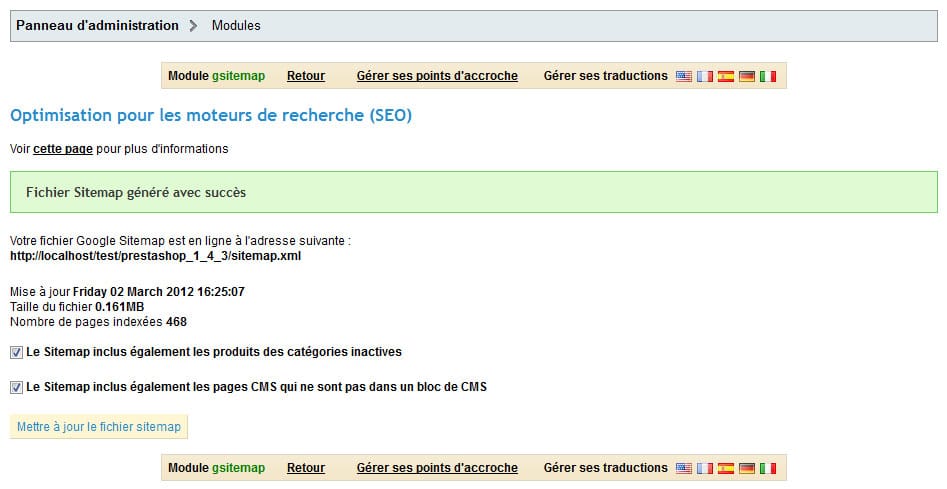Click the French flag in bottom module bar
947x489 pixels.
[705, 468]
